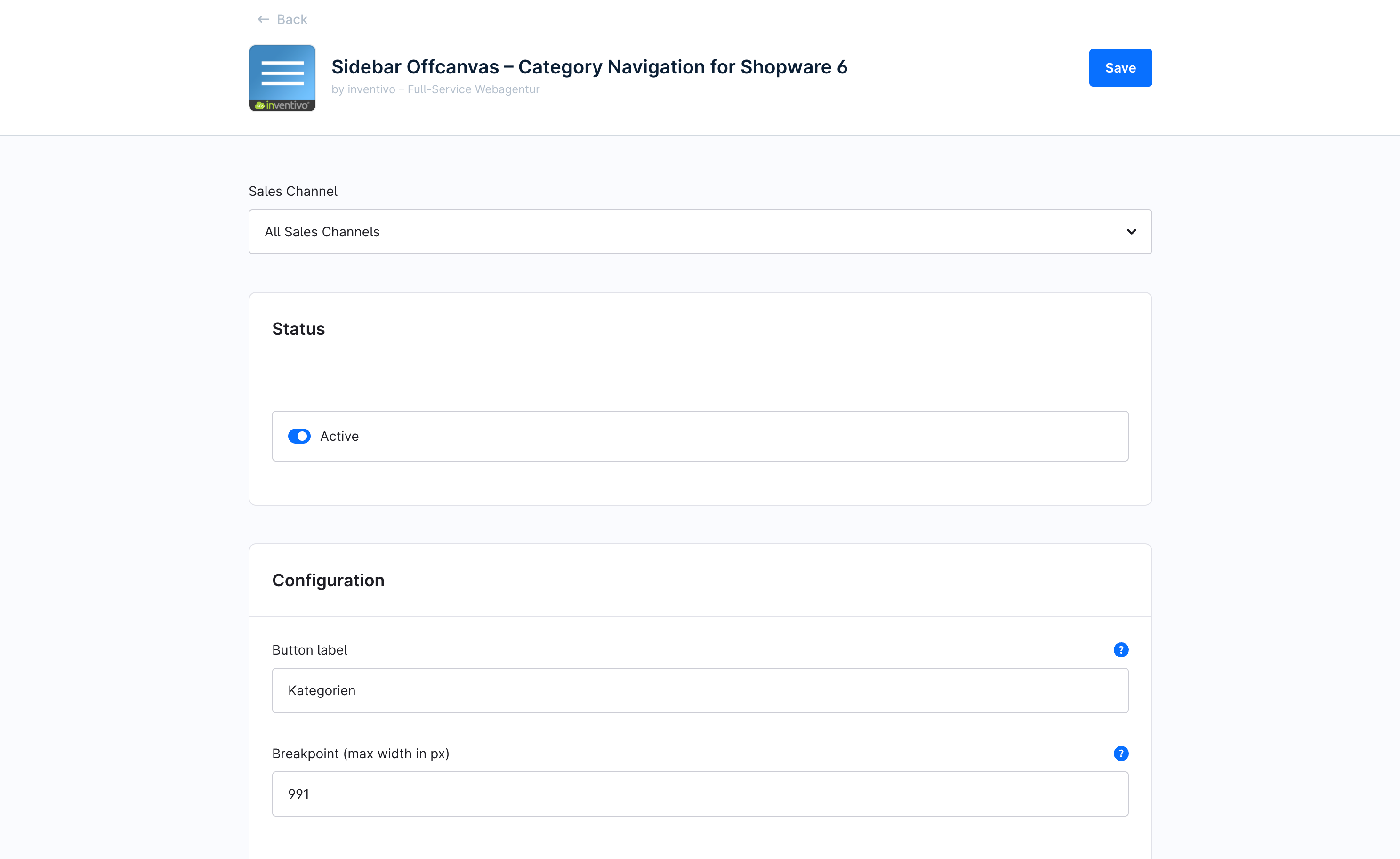Click the back arrow icon

point(263,19)
